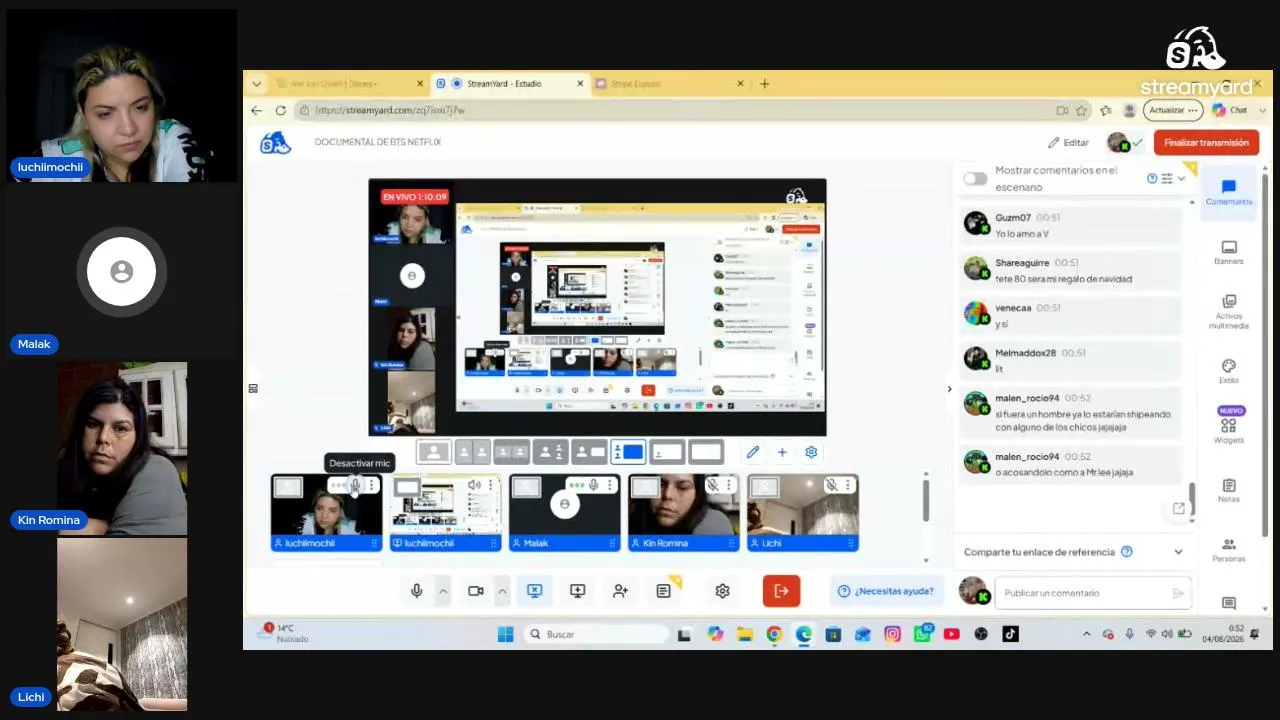Click the Editar broadcast title button
The width and height of the screenshot is (1280, 720).
[x=1068, y=142]
